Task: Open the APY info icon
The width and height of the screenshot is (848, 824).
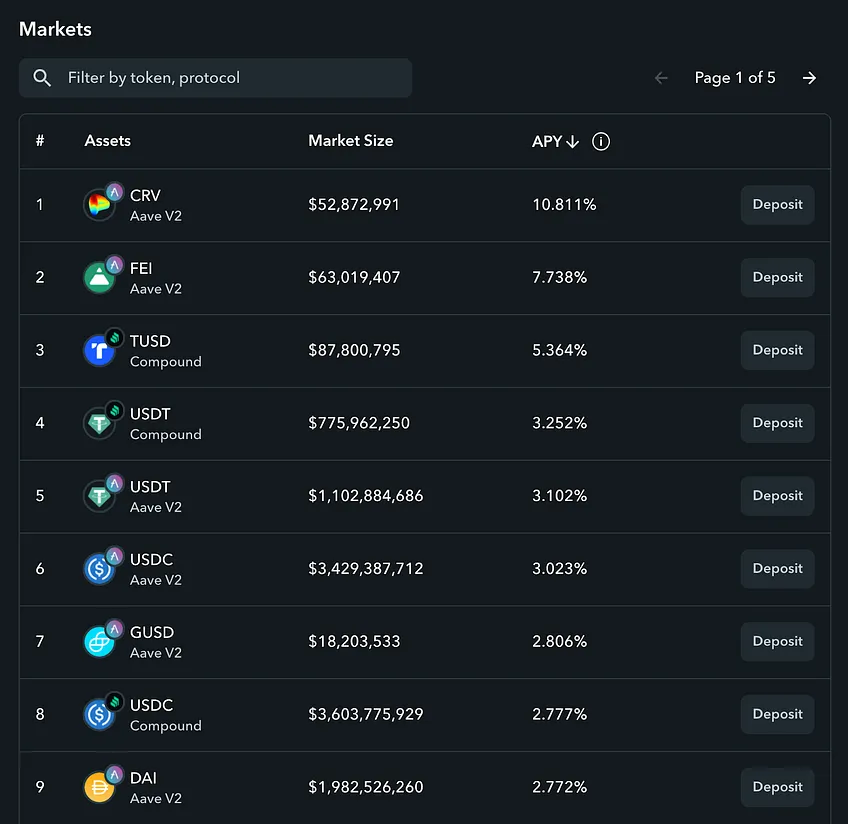Action: pos(600,142)
